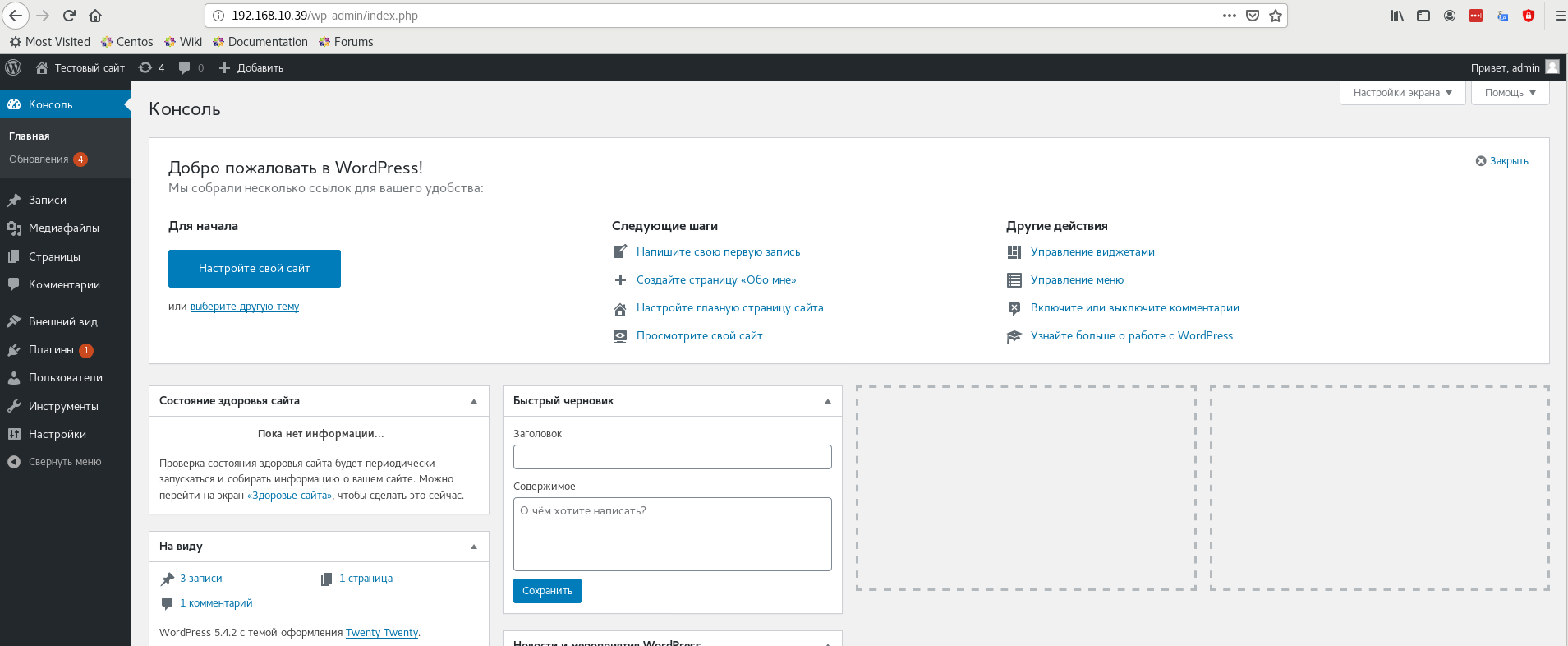Focus the Содержимое draft textarea
This screenshot has height=646, width=1568.
(673, 534)
